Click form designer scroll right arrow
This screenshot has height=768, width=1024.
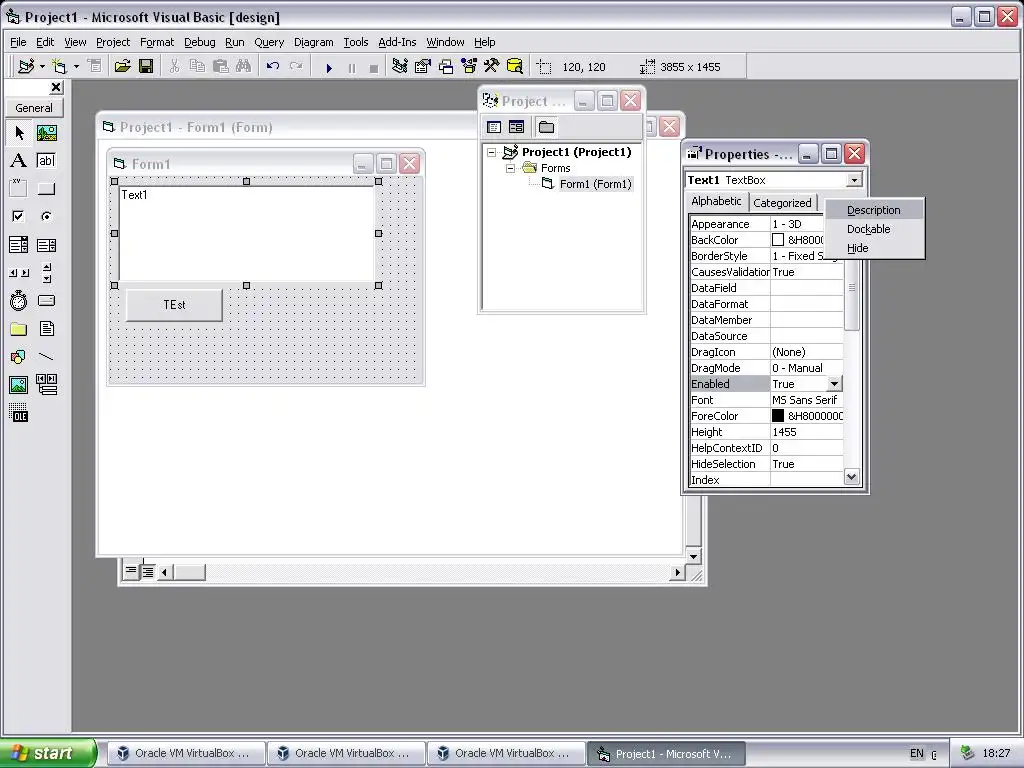tap(677, 573)
